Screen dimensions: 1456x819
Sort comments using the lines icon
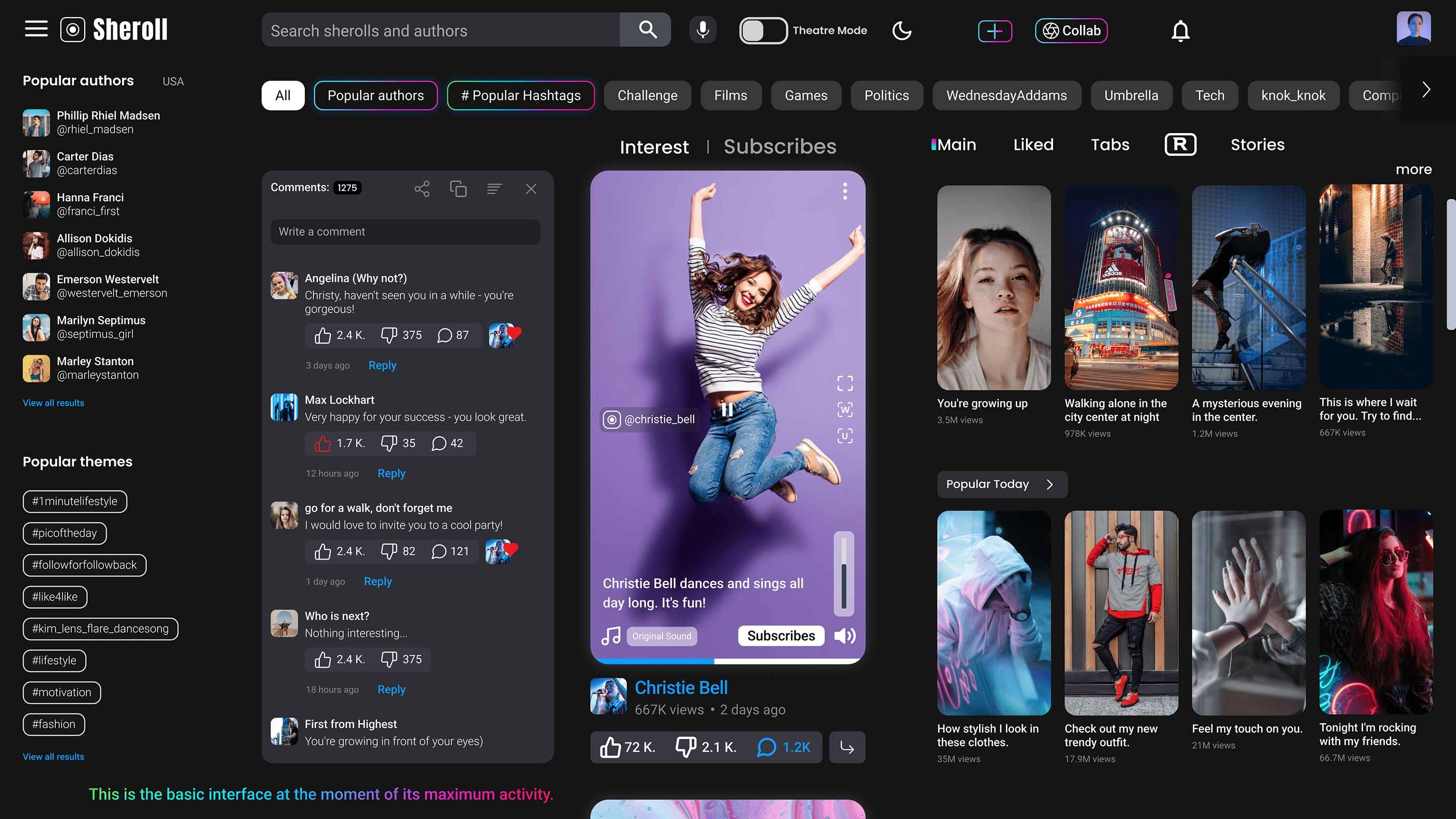point(494,189)
